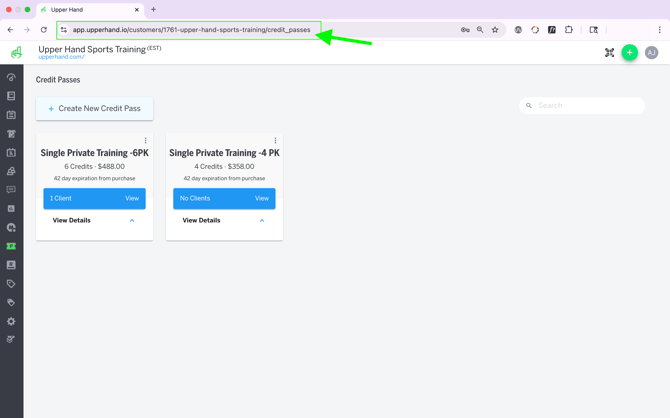670x418 pixels.
Task: Open the contact card icon in sidebar
Action: pos(11,265)
